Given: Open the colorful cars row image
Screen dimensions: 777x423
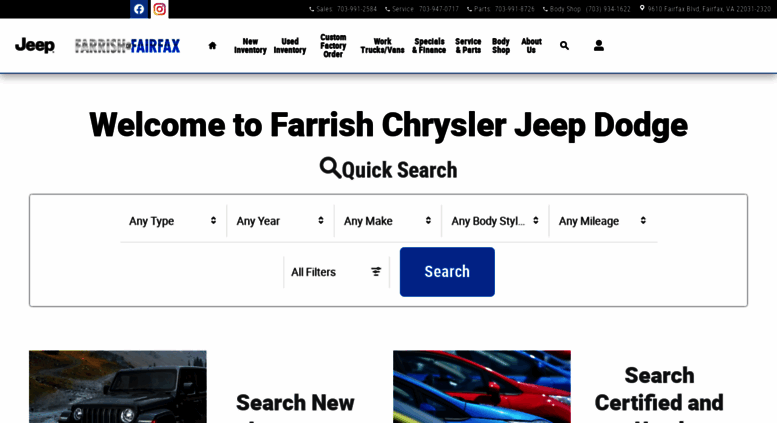Looking at the screenshot, I should [482, 387].
